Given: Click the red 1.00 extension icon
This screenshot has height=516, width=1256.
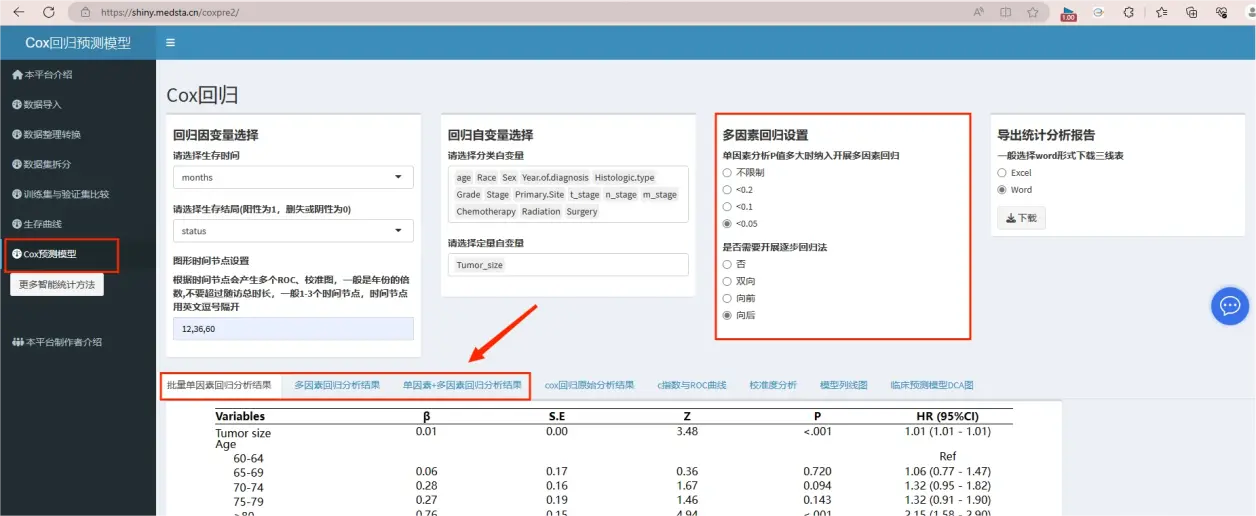Looking at the screenshot, I should point(1068,13).
